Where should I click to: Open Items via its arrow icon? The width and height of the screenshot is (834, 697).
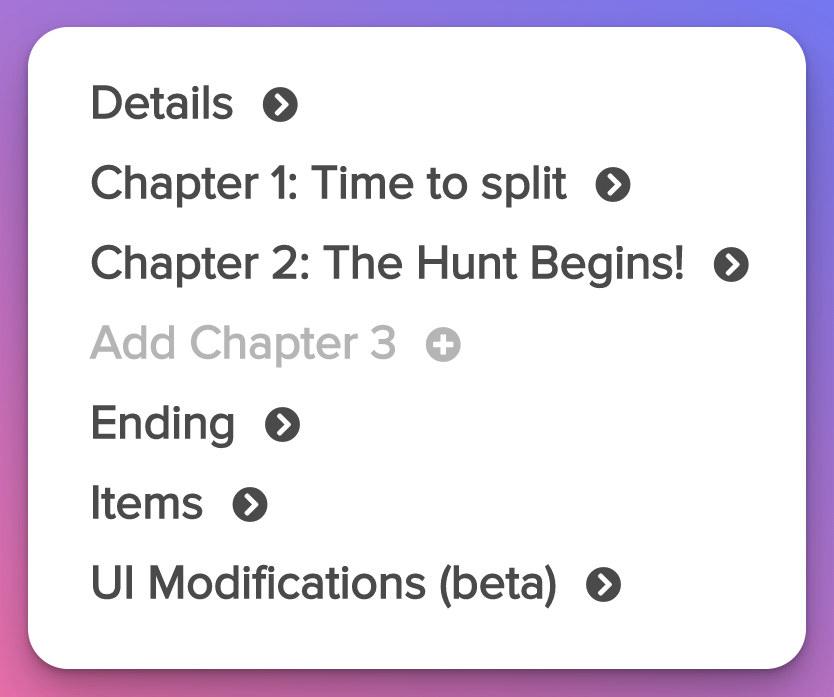pos(251,504)
